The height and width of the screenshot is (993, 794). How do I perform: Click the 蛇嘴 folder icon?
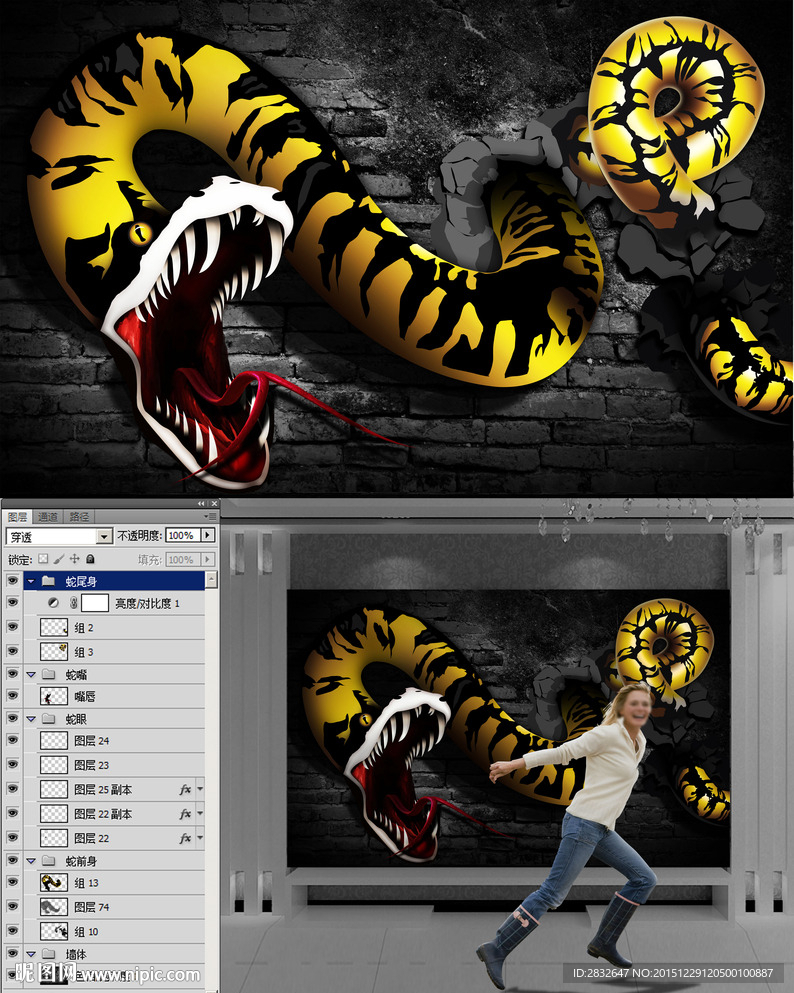click(x=48, y=674)
